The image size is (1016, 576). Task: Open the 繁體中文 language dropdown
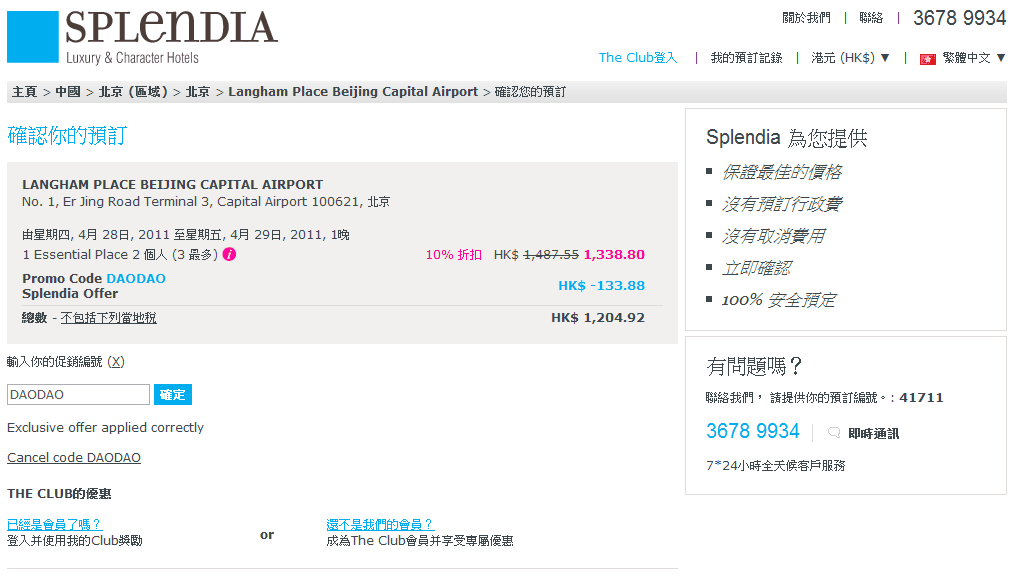point(974,58)
